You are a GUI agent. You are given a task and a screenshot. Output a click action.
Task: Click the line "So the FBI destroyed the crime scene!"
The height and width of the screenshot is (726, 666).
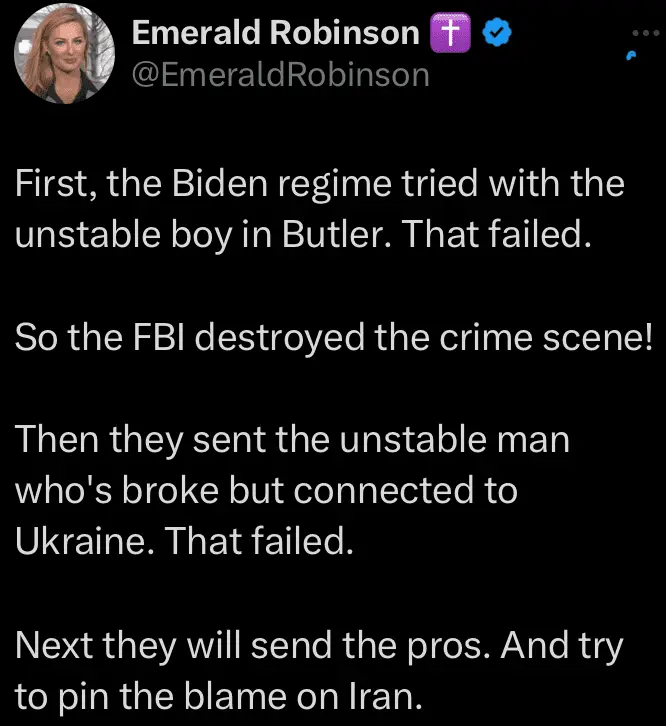334,338
